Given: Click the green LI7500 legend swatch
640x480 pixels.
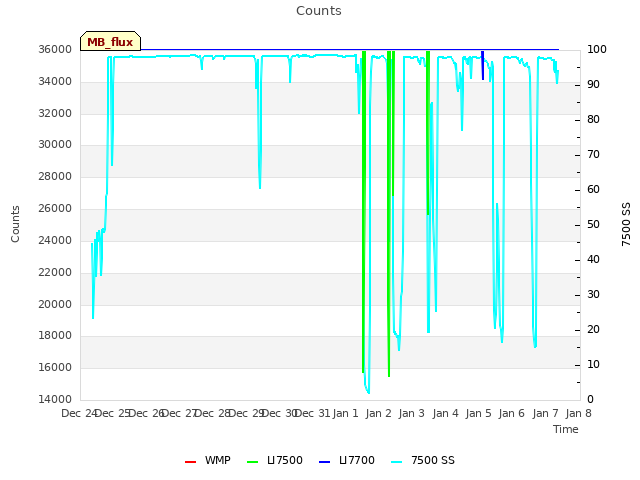Looking at the screenshot, I should pos(253,462).
